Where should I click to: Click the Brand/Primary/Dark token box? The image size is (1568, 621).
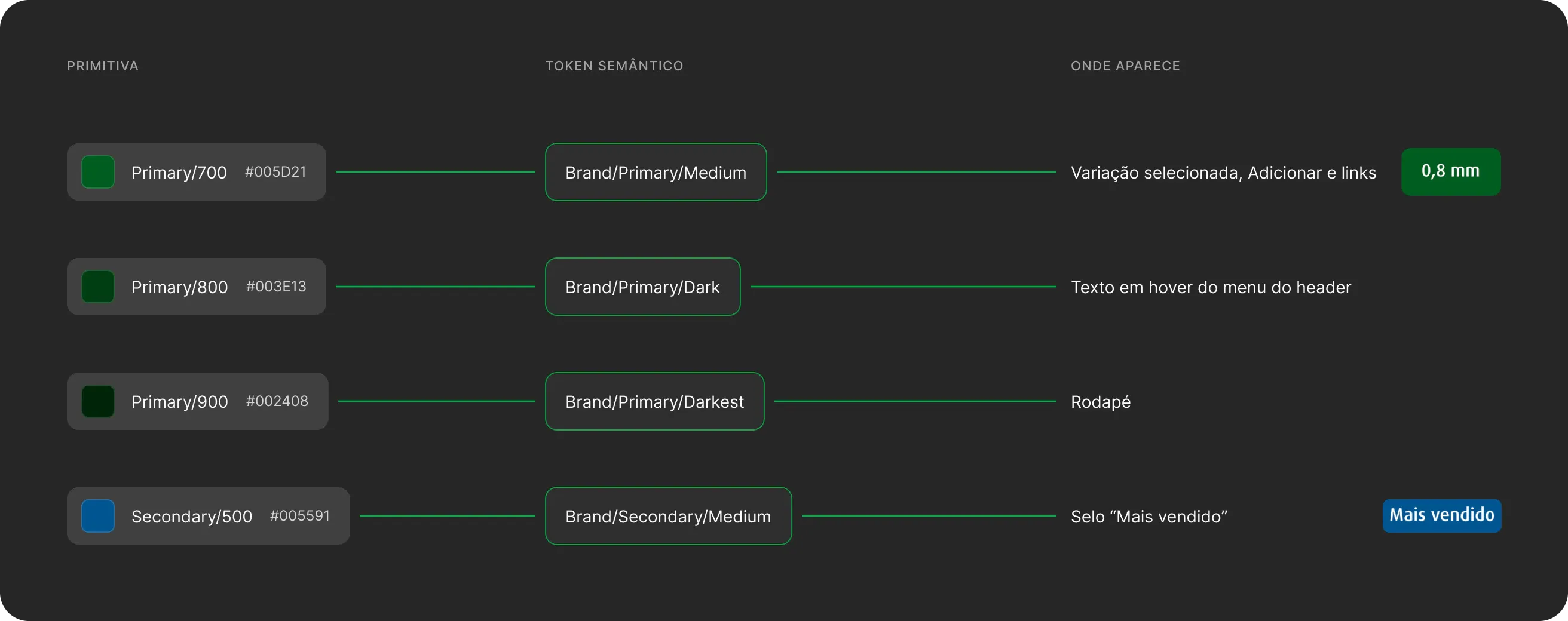(x=643, y=287)
